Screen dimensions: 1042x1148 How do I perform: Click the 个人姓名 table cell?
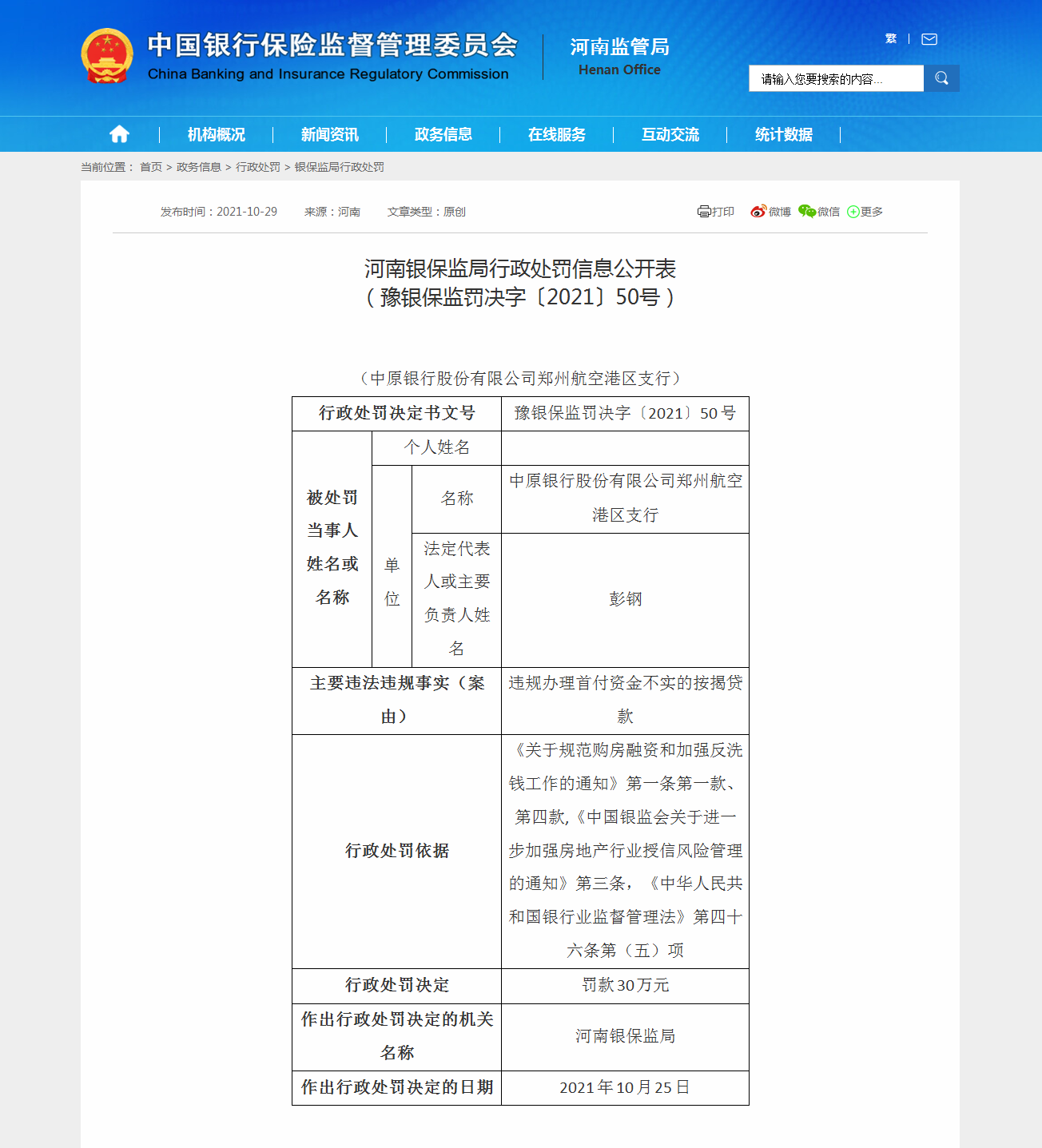437,448
